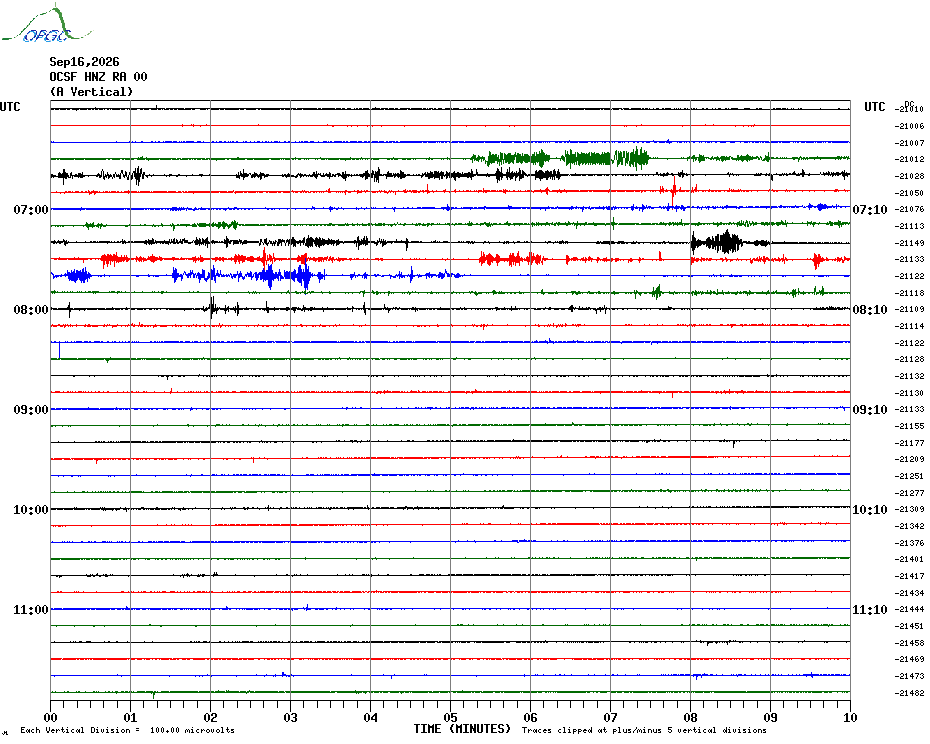Viewport: 930px width, 744px height.
Task: Click the 05 minute tick on bottom axis
Action: click(450, 717)
